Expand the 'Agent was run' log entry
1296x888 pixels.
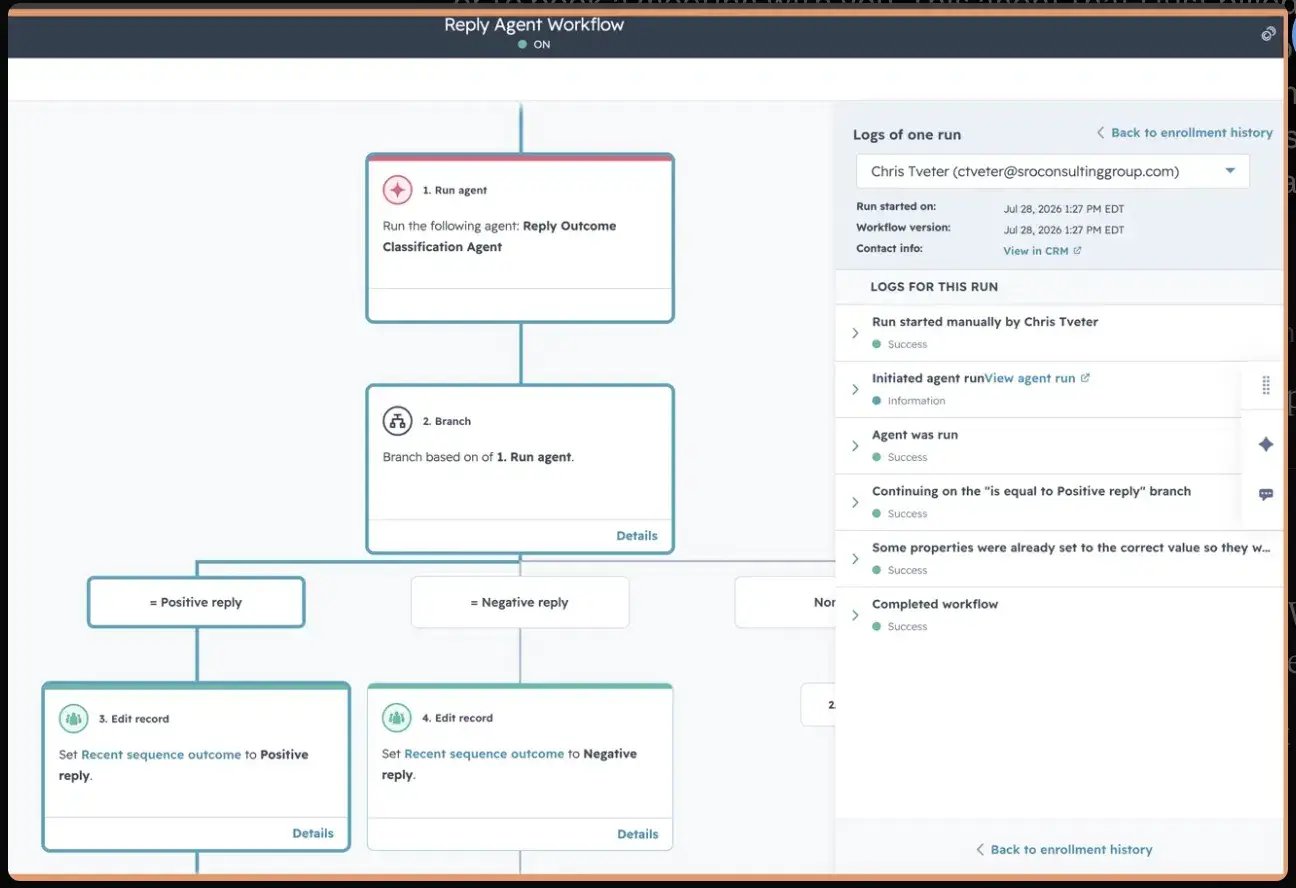tap(855, 446)
